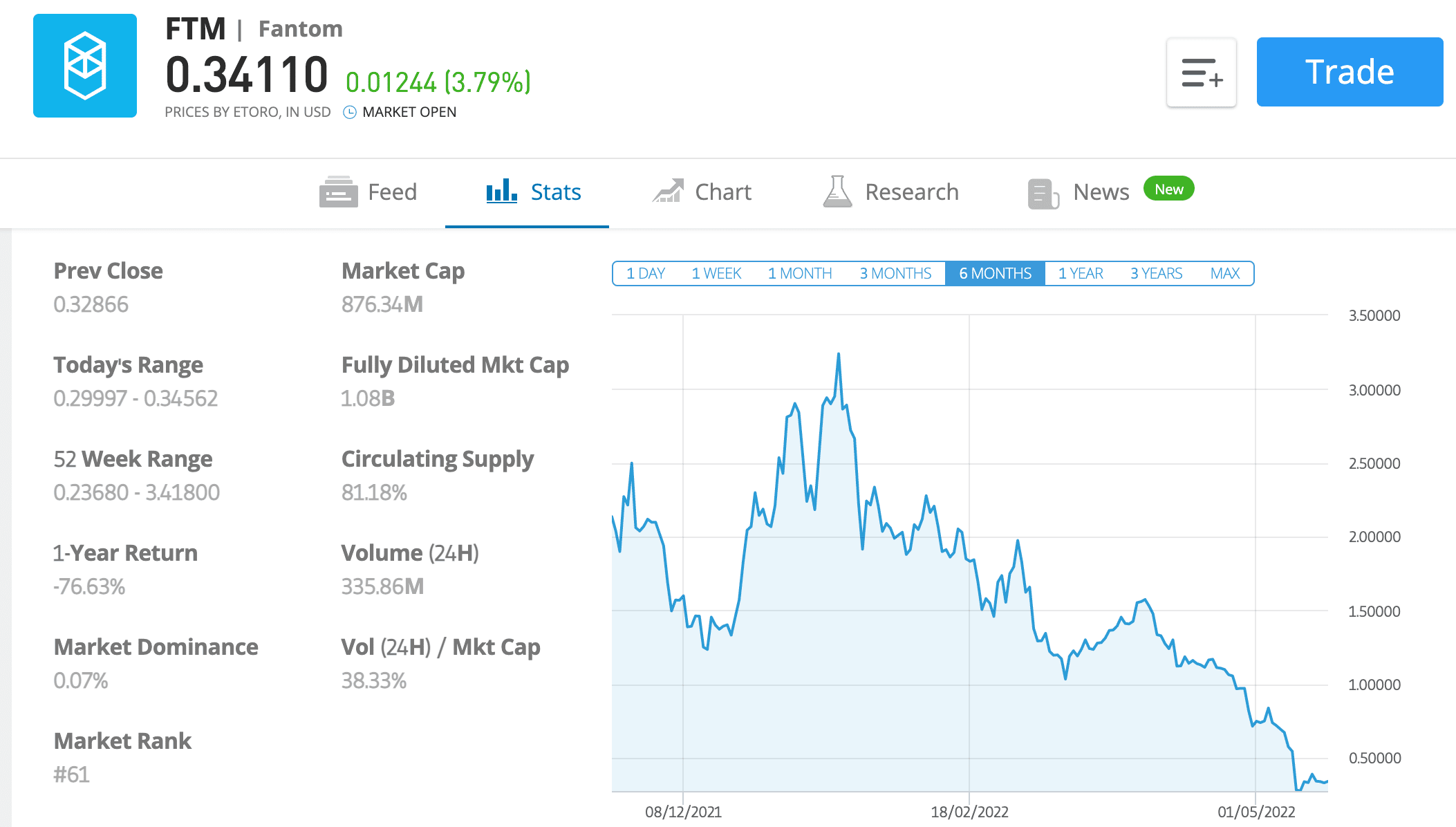
Task: Click the MARKET OPEN status text
Action: [x=409, y=112]
